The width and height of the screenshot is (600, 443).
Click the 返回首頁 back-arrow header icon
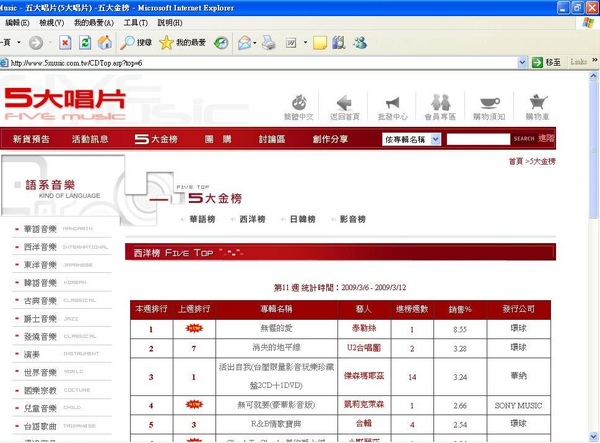coord(345,107)
